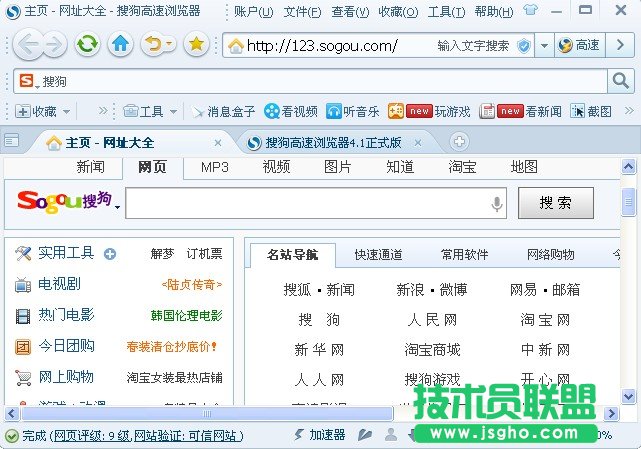The image size is (641, 449).
Task: Click the star favorites icon in navigation bar
Action: [x=196, y=44]
